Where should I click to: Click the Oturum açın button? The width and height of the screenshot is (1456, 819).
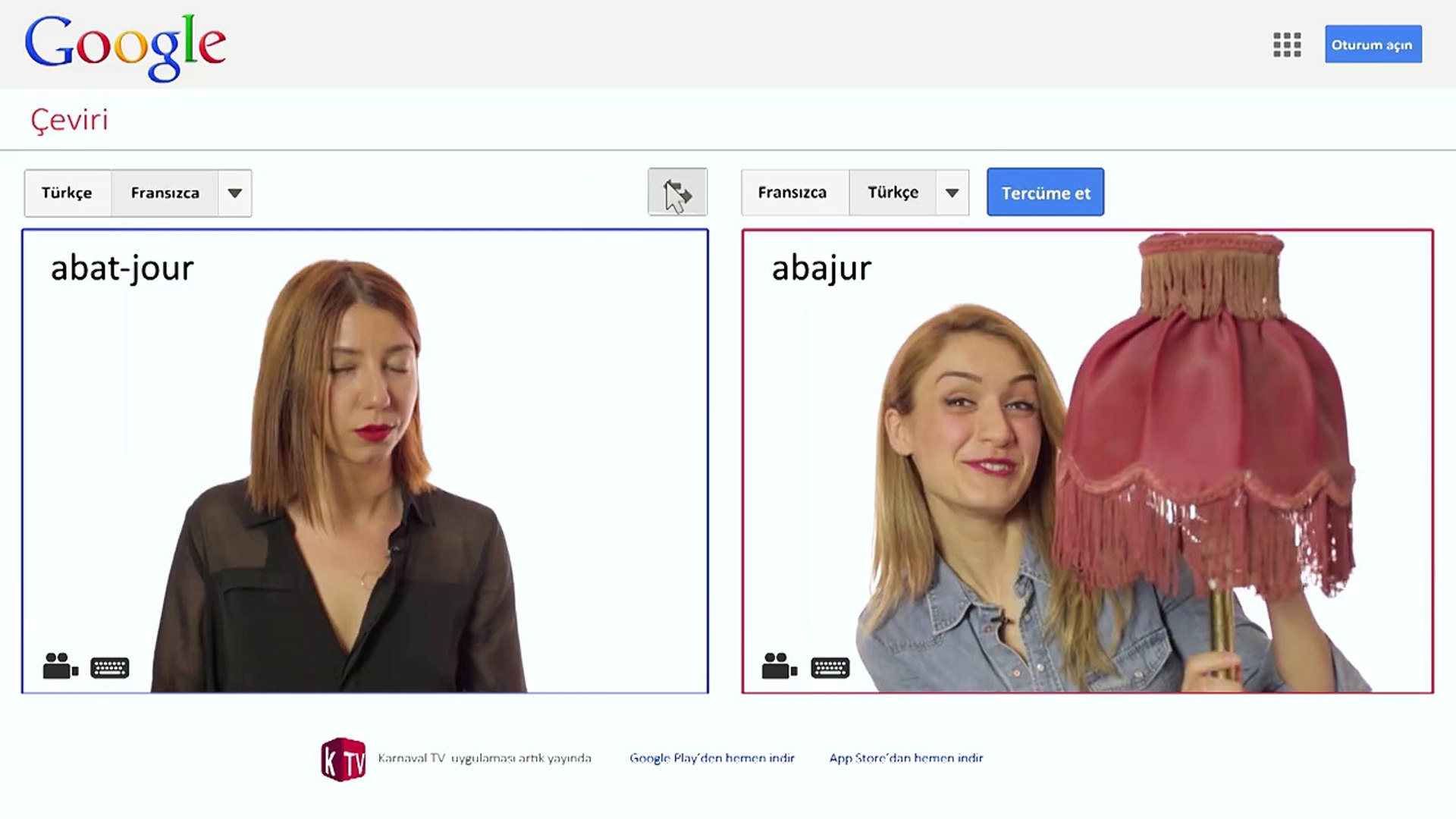[x=1373, y=45]
